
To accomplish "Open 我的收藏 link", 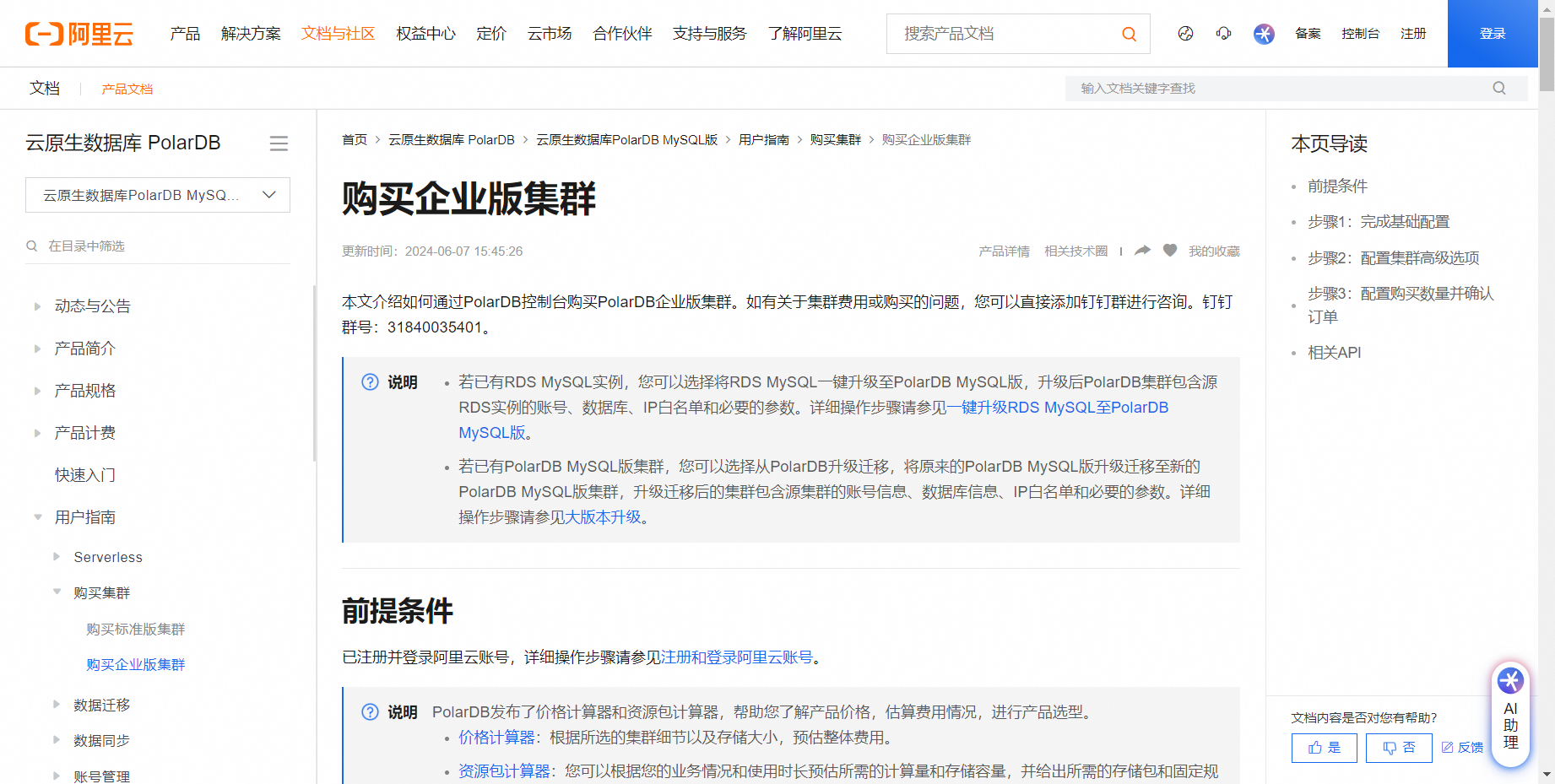I will pos(1214,251).
